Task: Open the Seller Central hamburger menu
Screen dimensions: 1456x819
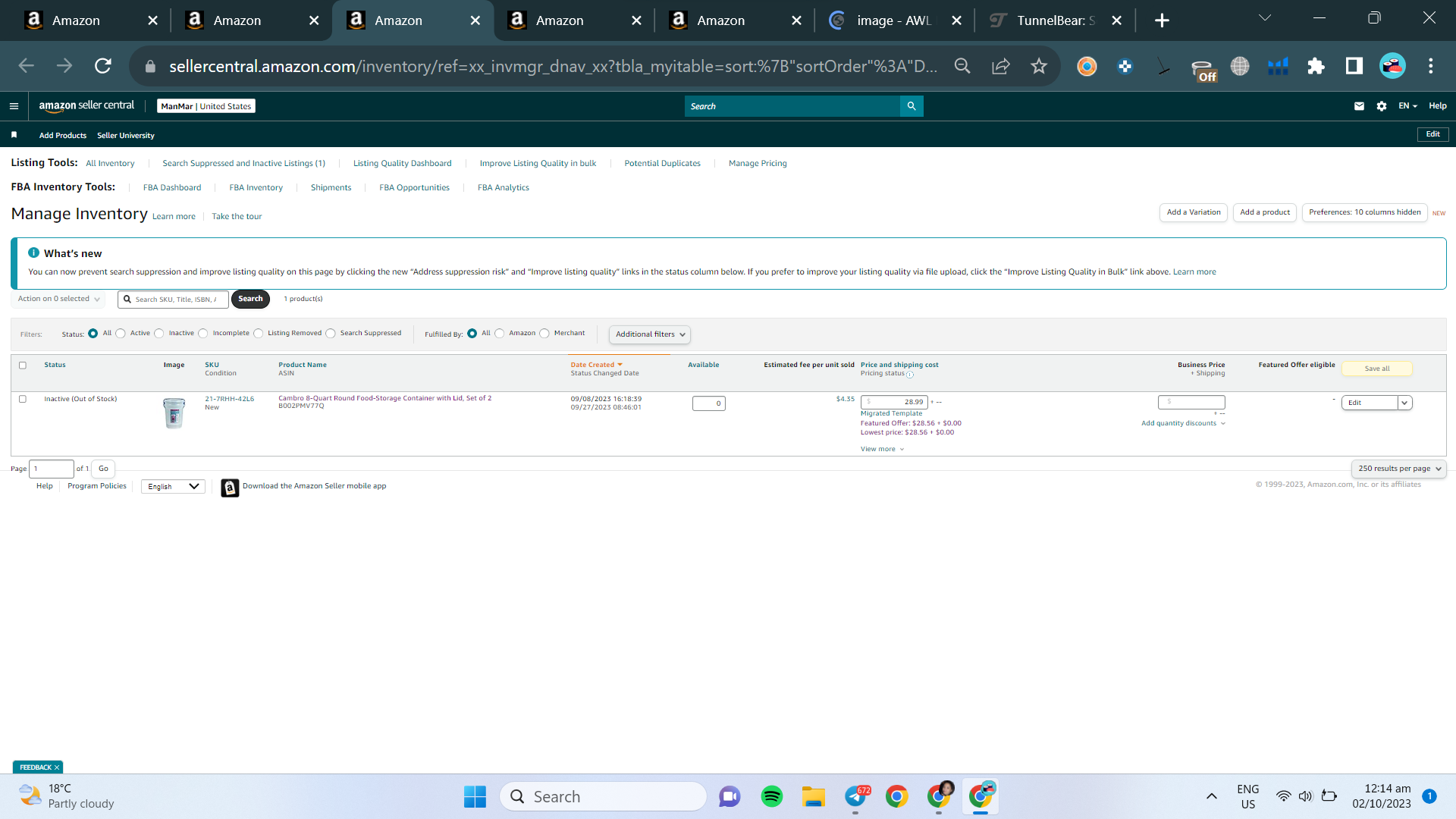Action: pos(14,106)
